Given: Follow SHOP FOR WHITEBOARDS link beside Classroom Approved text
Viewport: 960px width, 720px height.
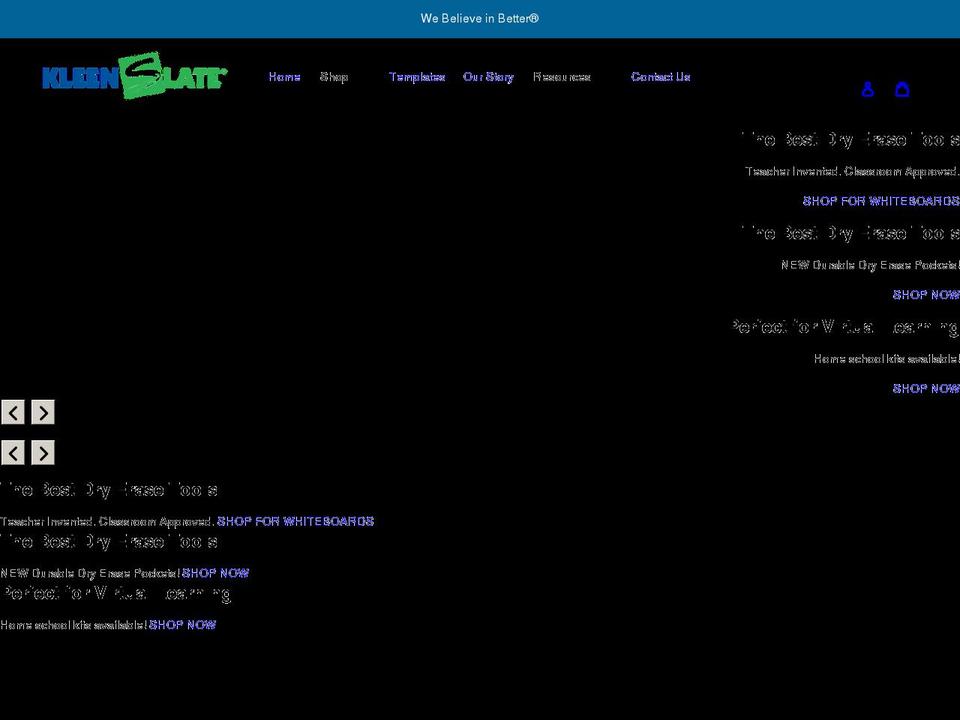Looking at the screenshot, I should (x=296, y=521).
